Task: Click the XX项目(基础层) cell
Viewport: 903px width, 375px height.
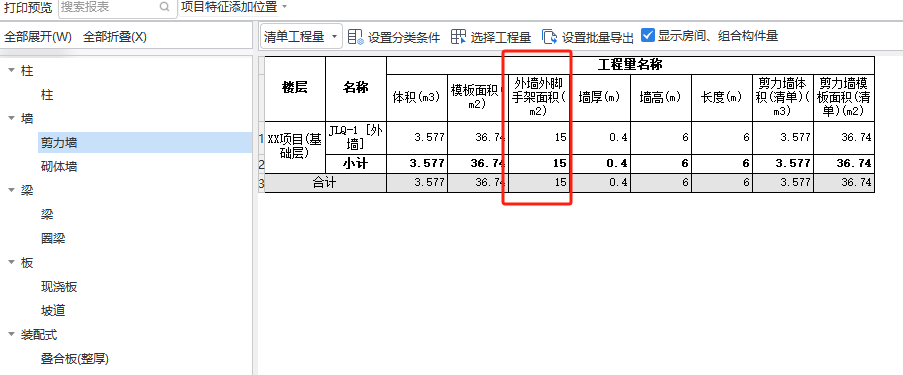Action: point(295,147)
